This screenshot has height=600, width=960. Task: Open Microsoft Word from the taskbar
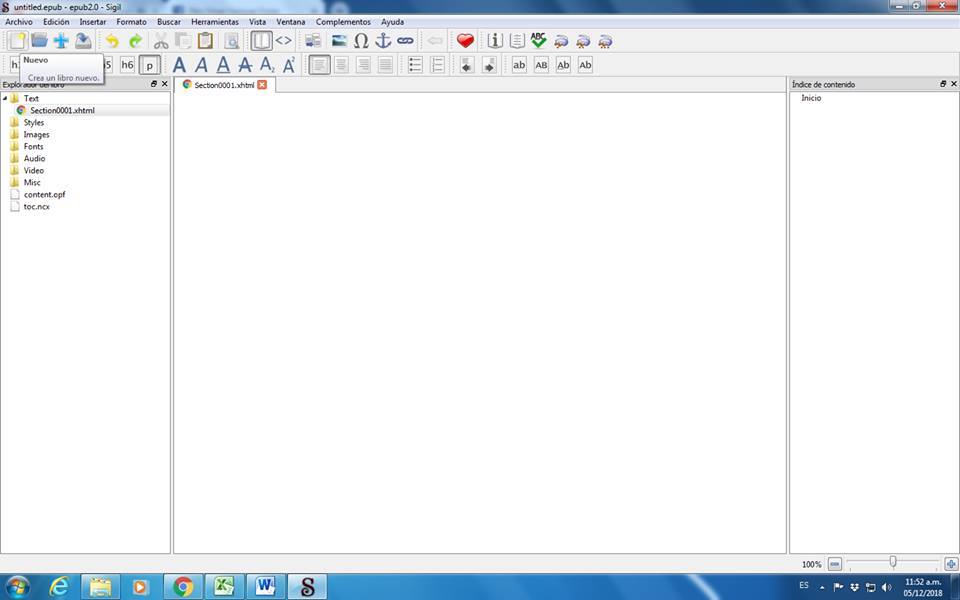(x=265, y=586)
